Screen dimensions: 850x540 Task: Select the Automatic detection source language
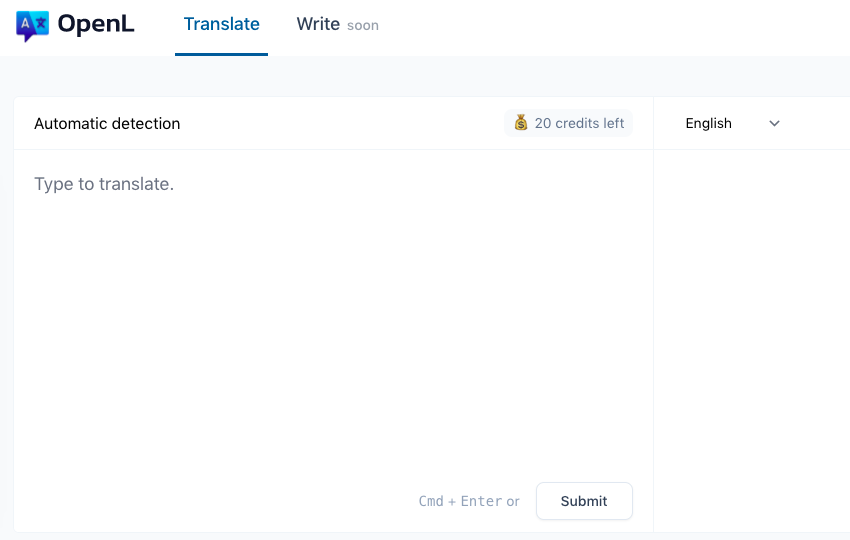coord(107,124)
